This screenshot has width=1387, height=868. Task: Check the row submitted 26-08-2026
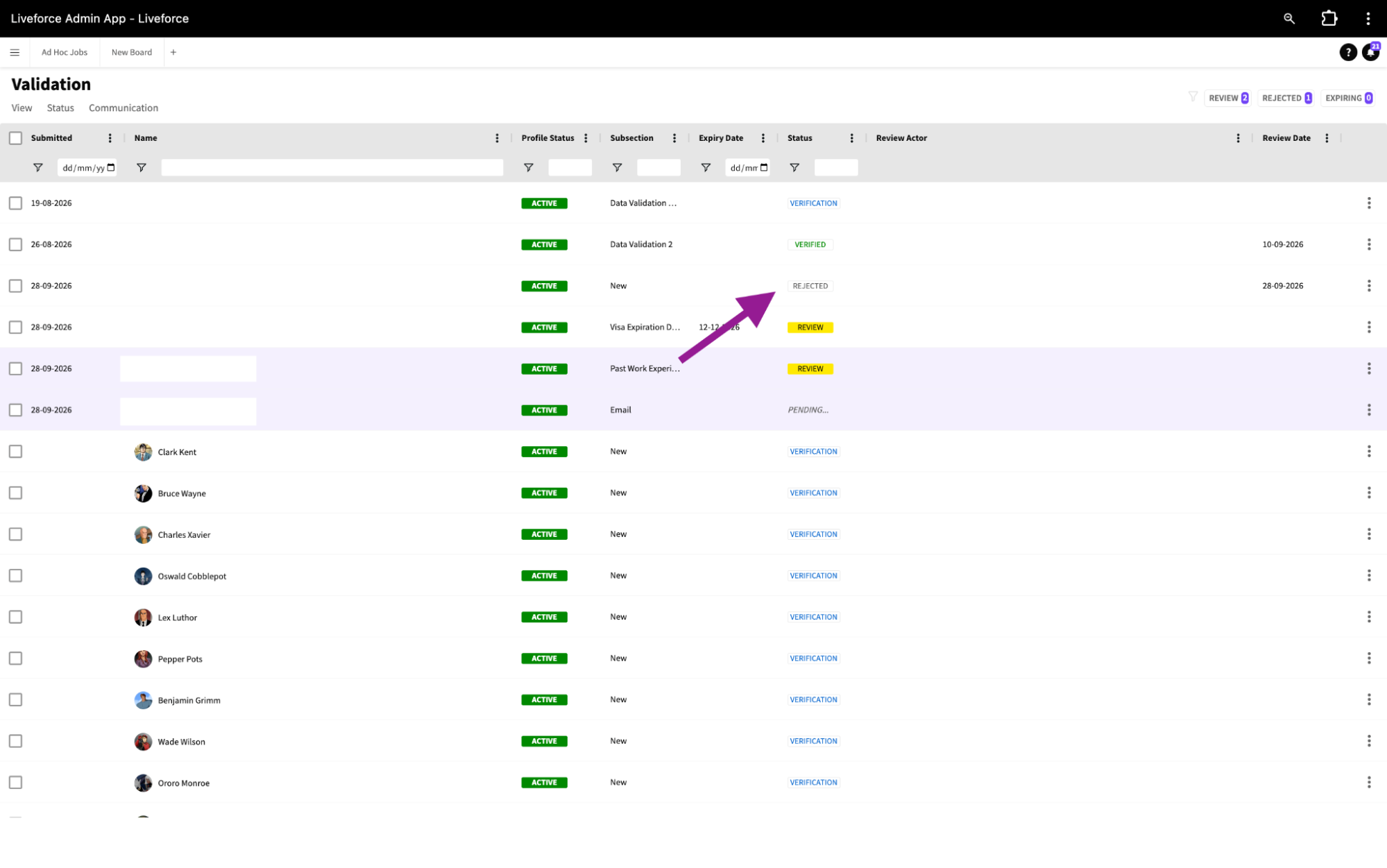pos(15,244)
